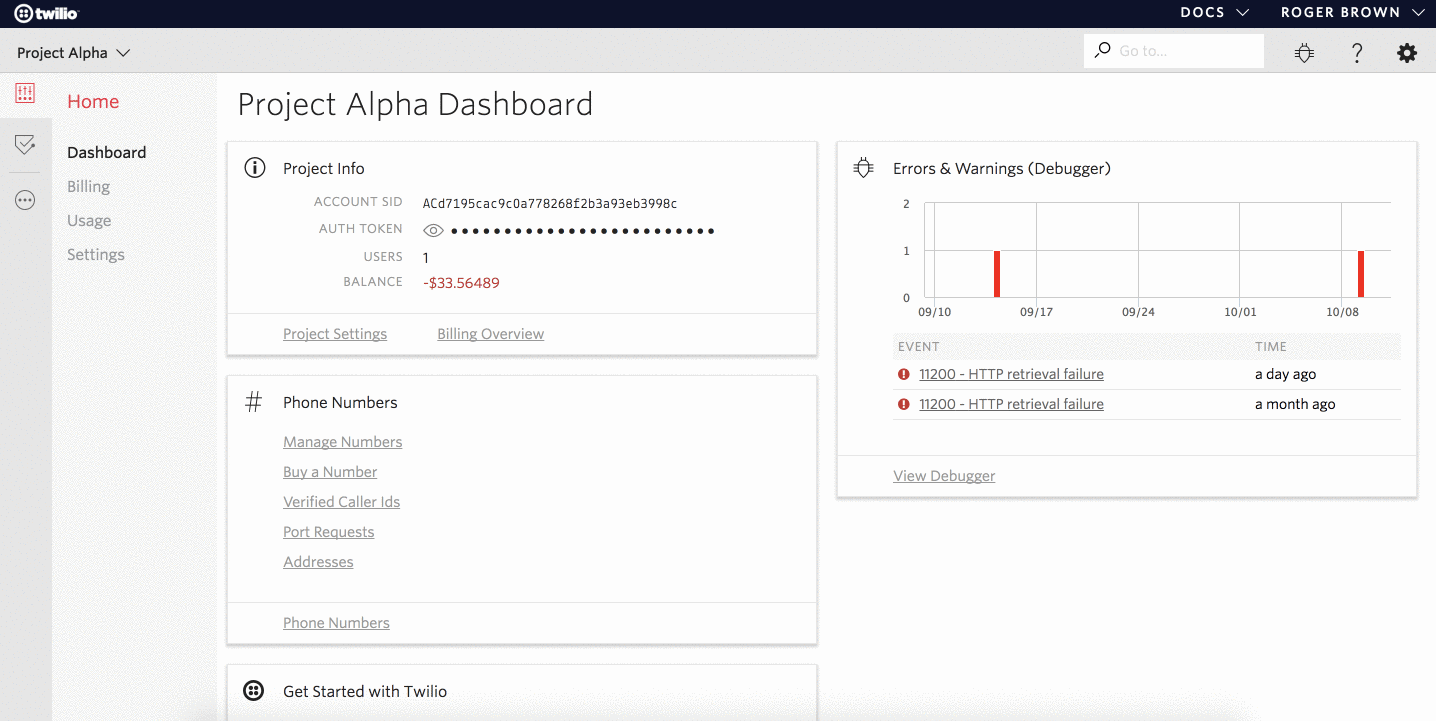This screenshot has width=1436, height=721.
Task: Expand the DOCS dropdown menu
Action: (1214, 13)
